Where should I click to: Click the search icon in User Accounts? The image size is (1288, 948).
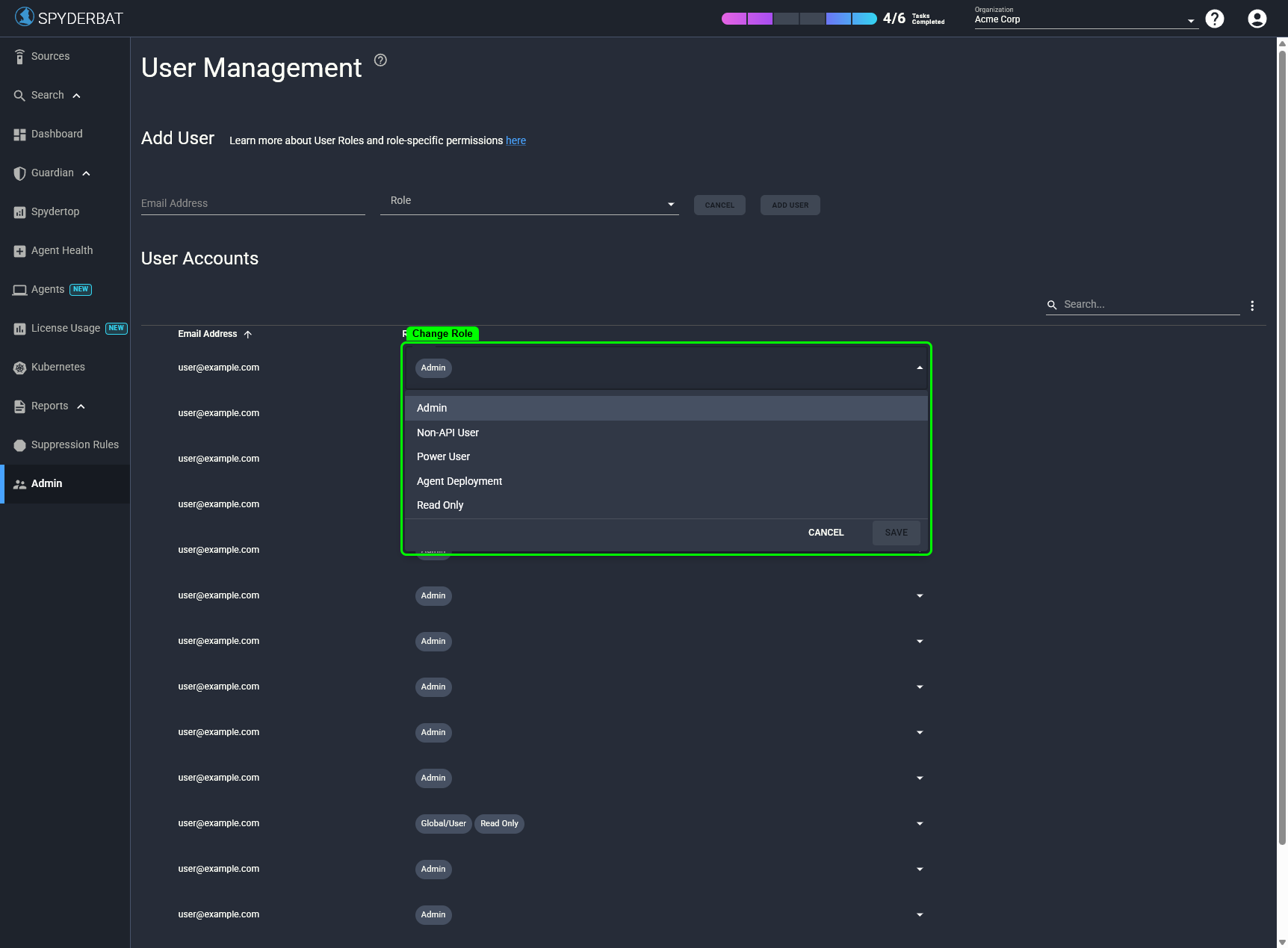[1052, 304]
